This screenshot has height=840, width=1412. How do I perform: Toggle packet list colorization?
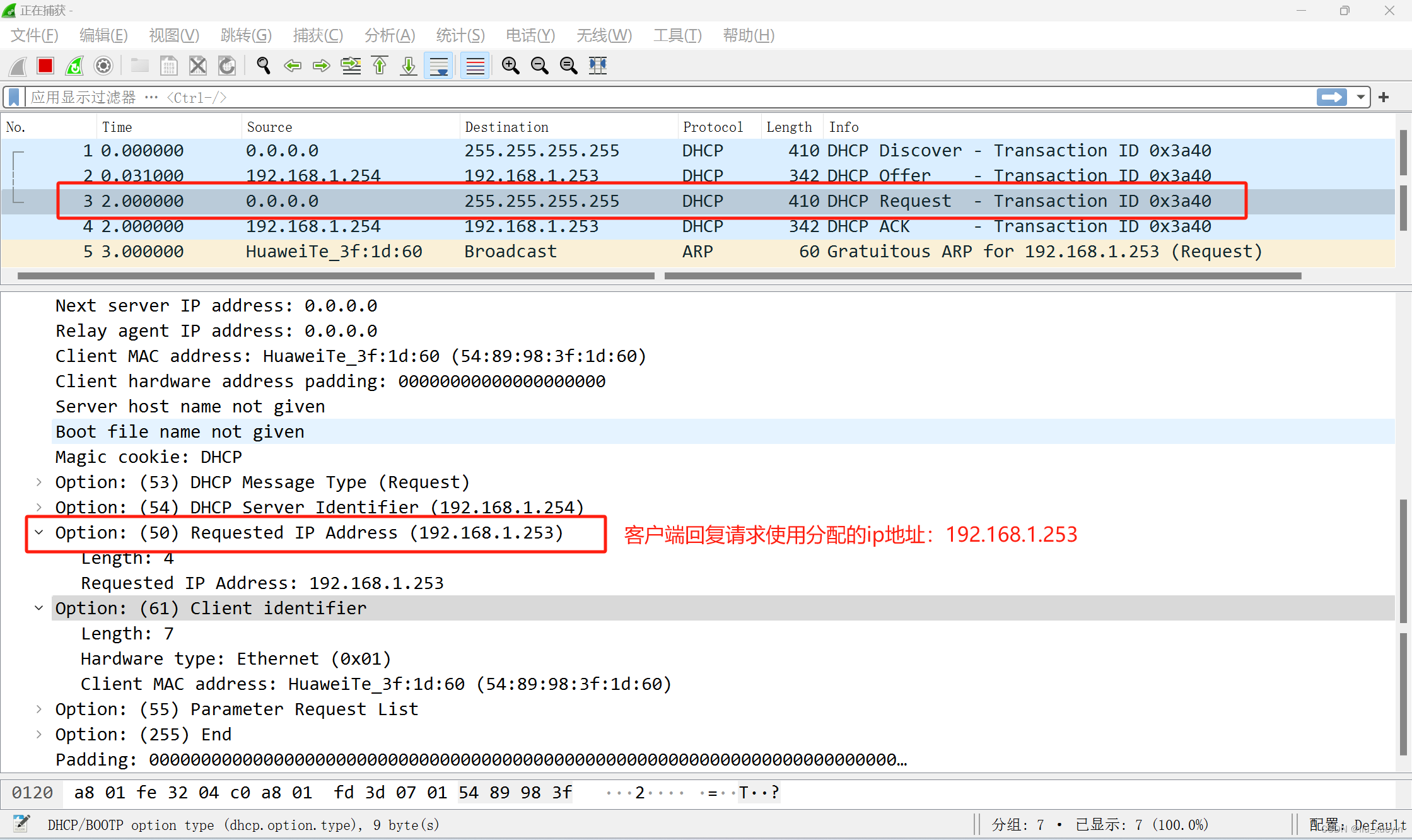474,66
